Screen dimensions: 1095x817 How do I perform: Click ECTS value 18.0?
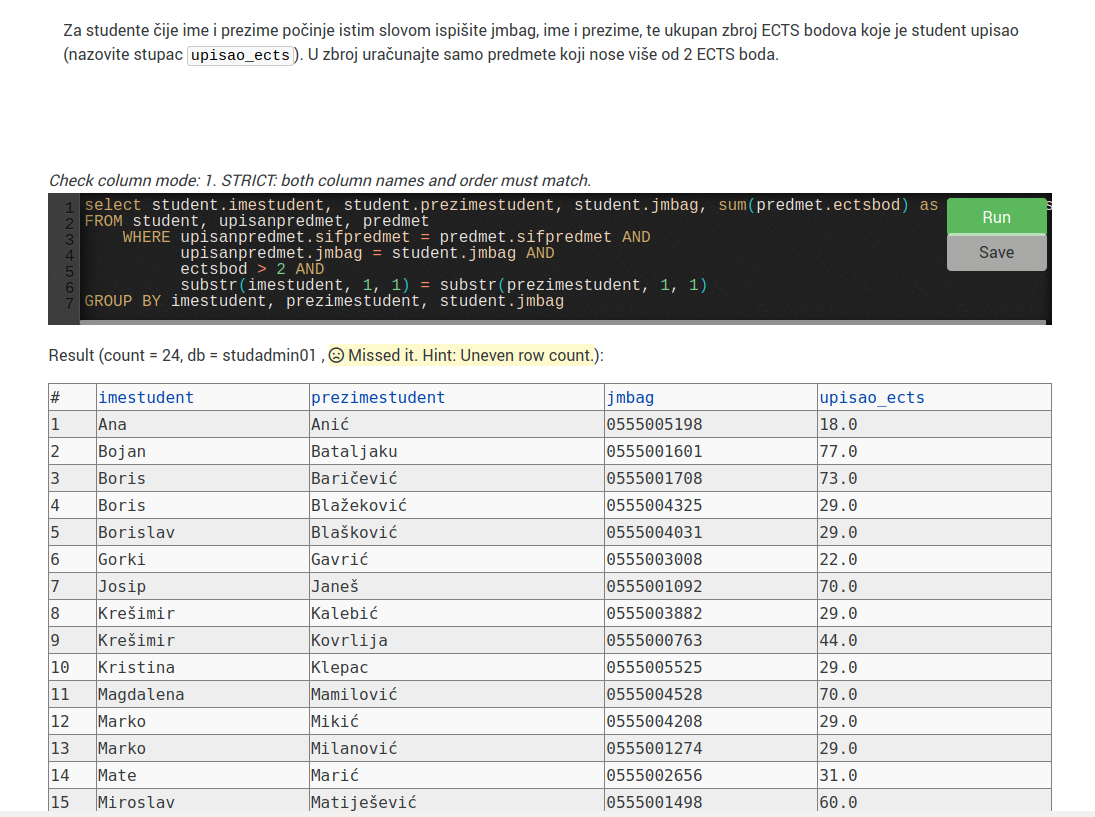click(934, 425)
